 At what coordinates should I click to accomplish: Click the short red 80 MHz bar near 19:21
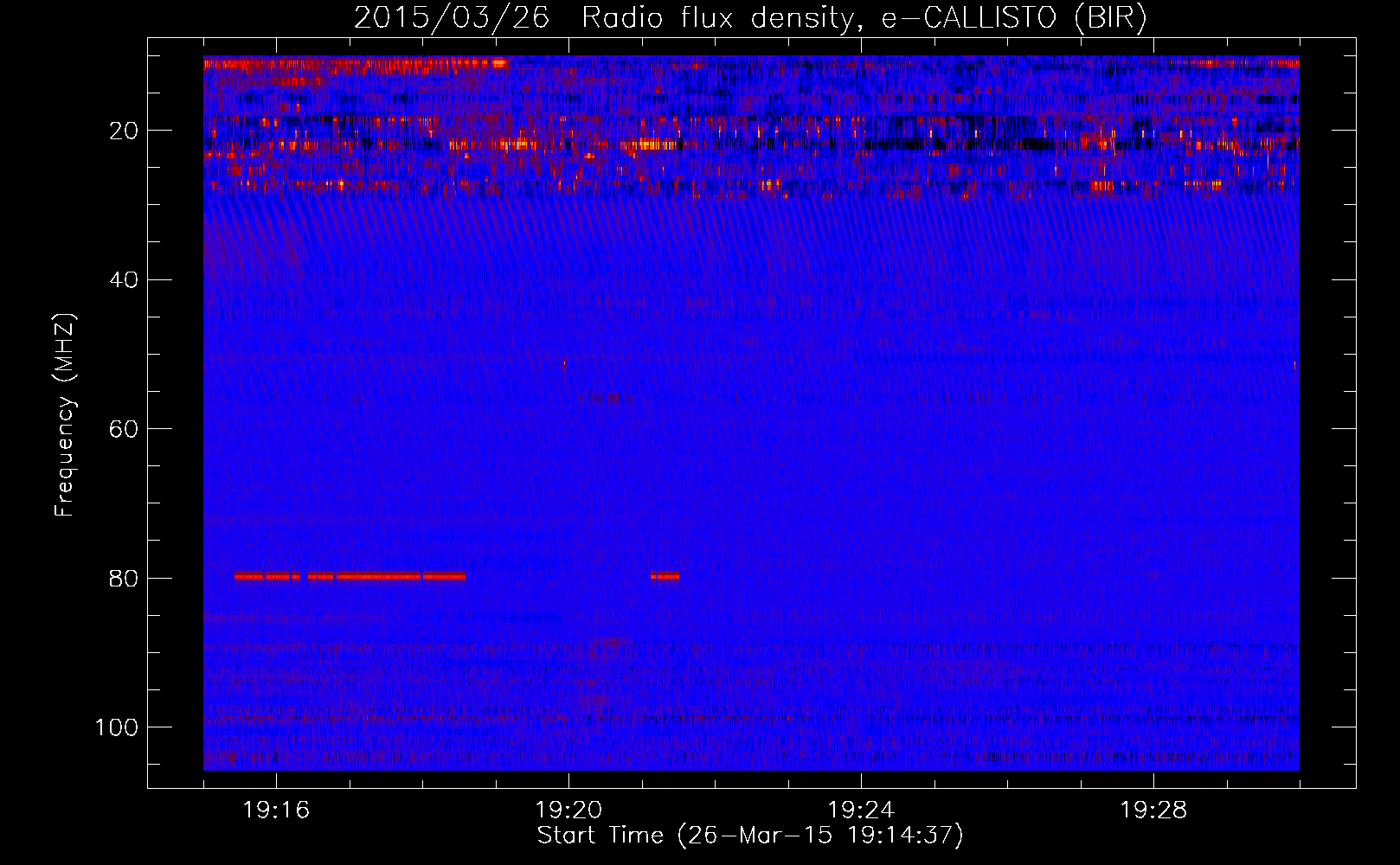tap(665, 575)
